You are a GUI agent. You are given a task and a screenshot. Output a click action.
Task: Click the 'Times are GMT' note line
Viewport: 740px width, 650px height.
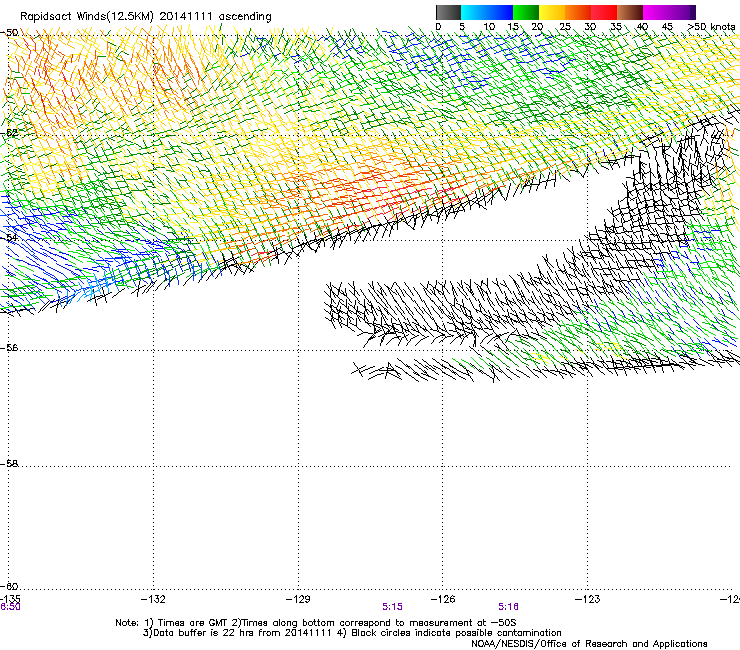pos(316,623)
